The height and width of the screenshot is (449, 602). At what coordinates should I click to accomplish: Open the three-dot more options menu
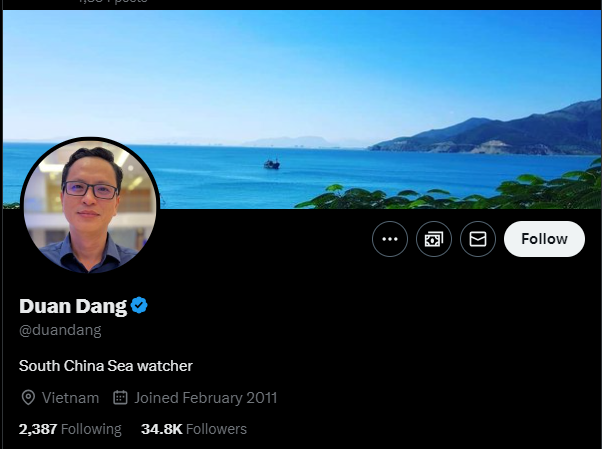(x=390, y=239)
